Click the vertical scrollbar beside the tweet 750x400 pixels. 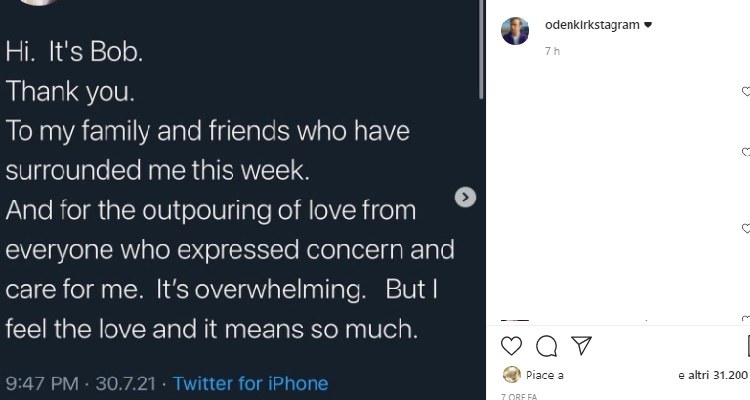pyautogui.click(x=481, y=60)
